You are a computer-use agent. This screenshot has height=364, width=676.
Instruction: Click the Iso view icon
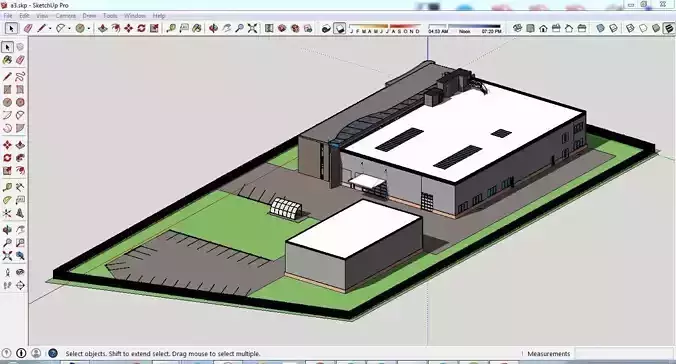517,28
